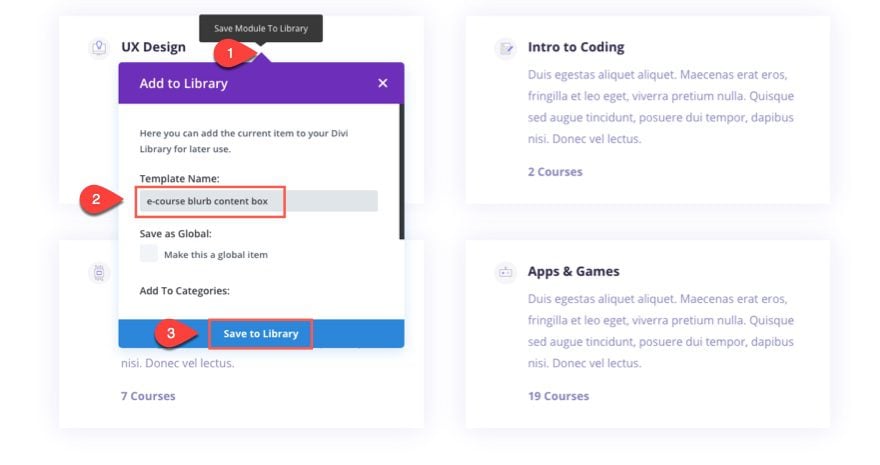880x465 pixels.
Task: Open the 19 Courses link
Action: coord(558,396)
